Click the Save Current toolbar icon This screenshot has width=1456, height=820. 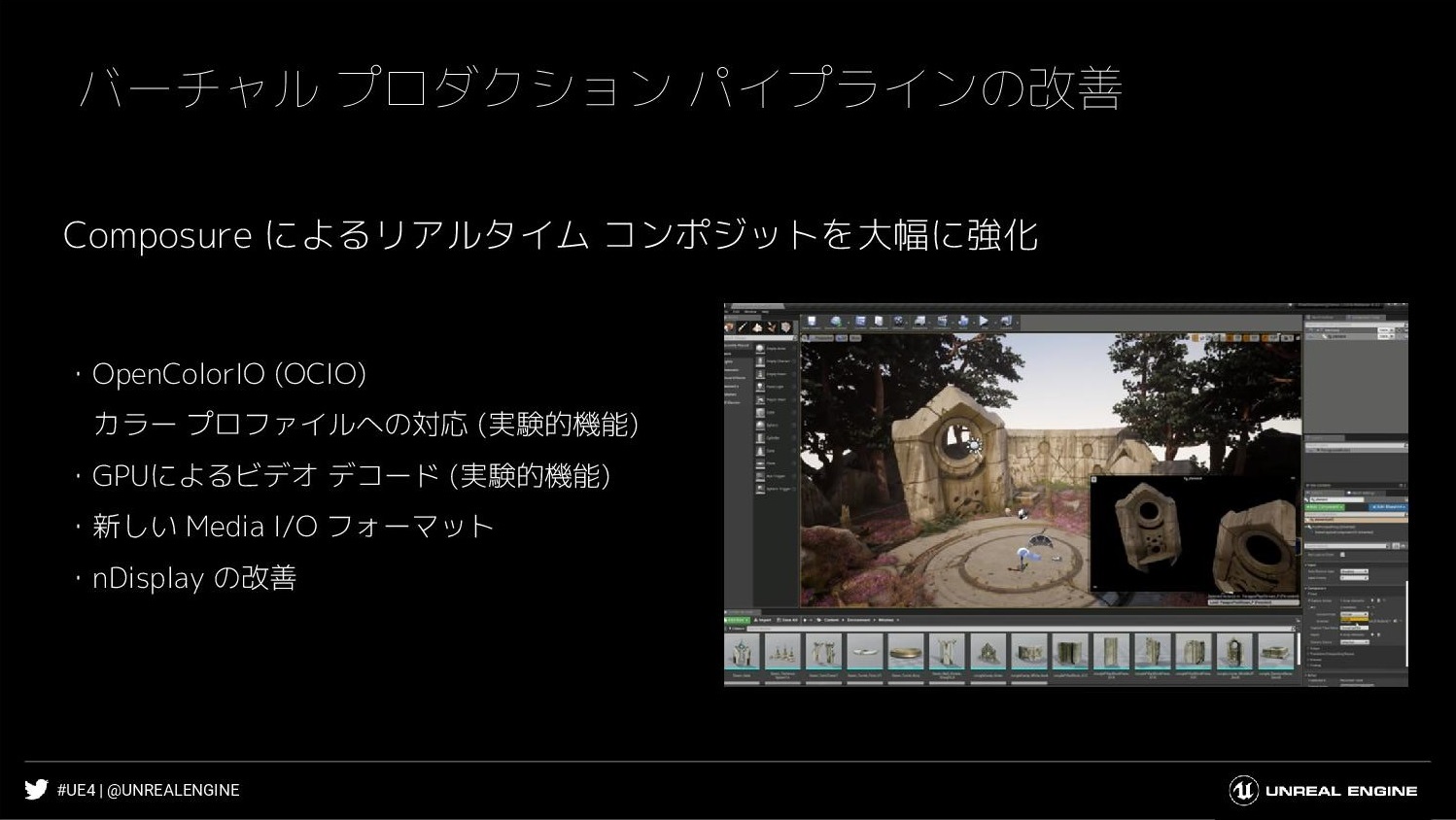pyautogui.click(x=812, y=323)
